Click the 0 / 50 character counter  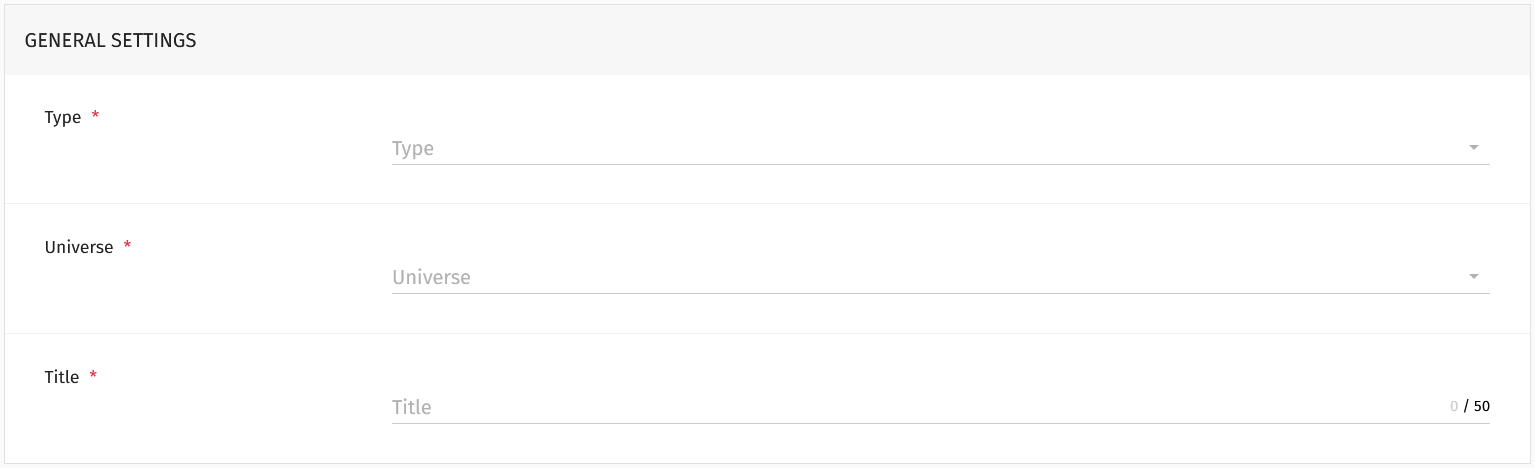[1469, 407]
